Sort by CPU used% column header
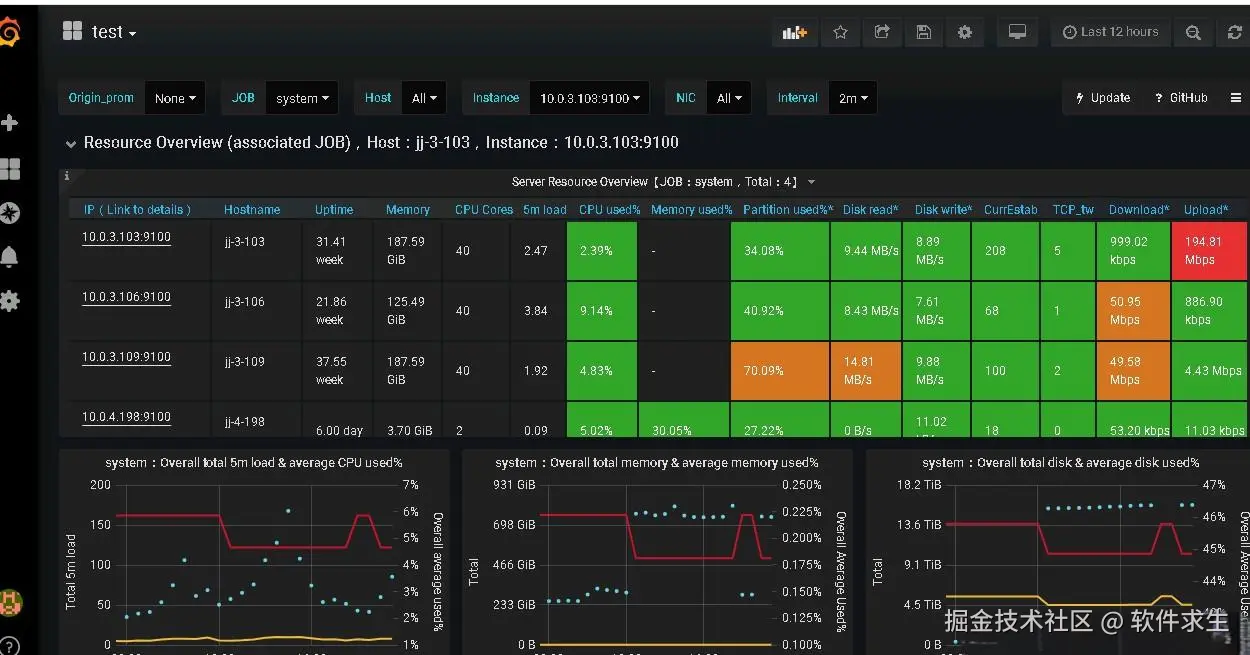The image size is (1250, 655). coord(609,210)
